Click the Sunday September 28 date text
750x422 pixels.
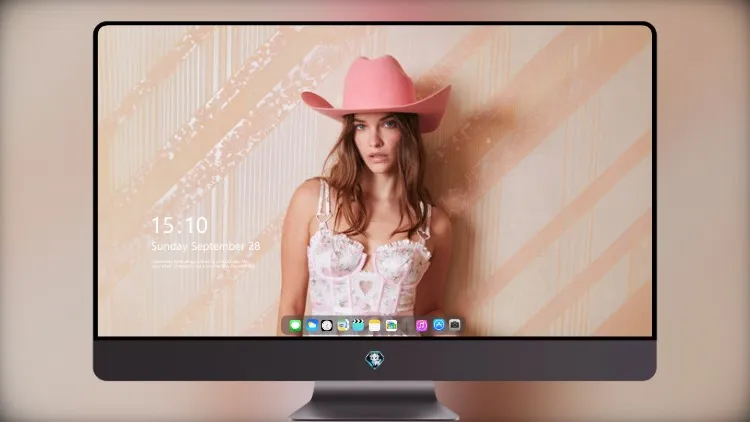[206, 246]
